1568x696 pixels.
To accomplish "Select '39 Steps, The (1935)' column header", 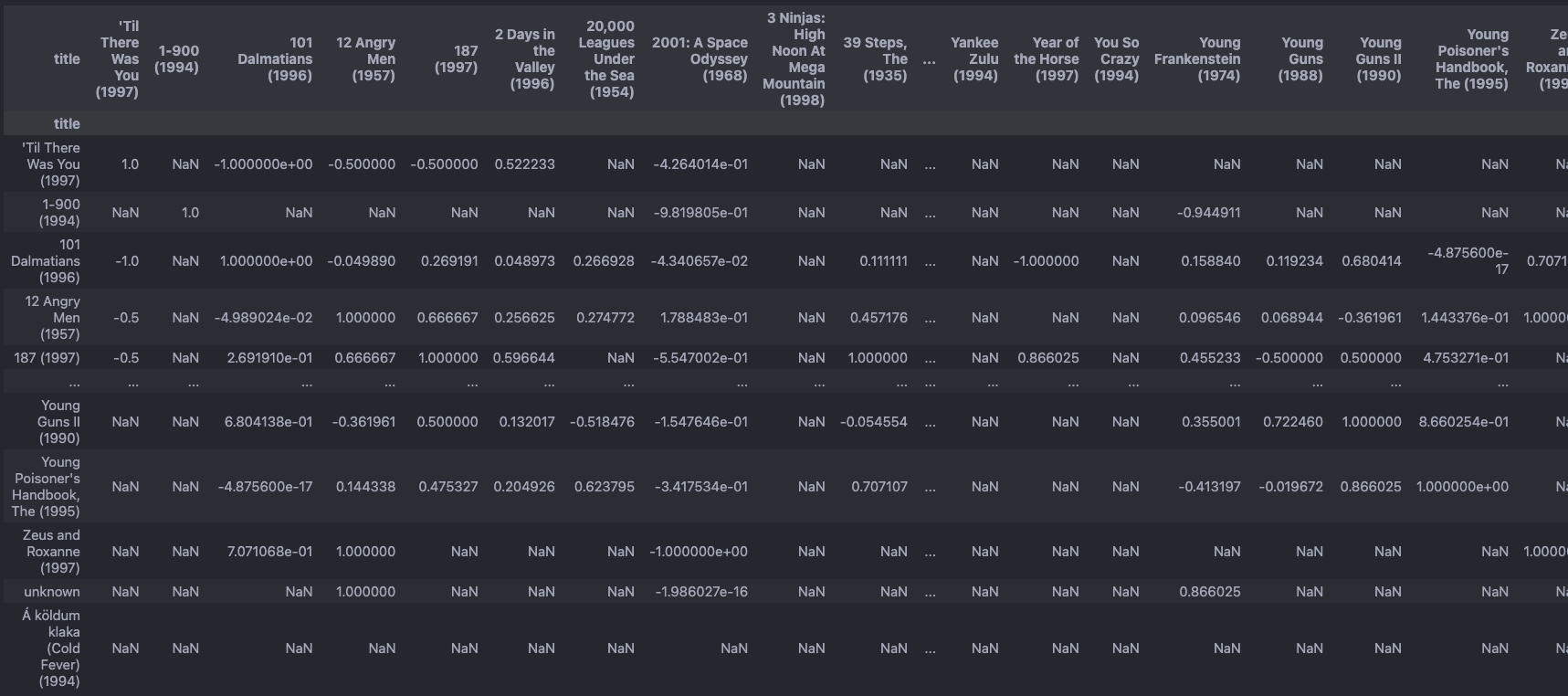I will click(x=875, y=59).
